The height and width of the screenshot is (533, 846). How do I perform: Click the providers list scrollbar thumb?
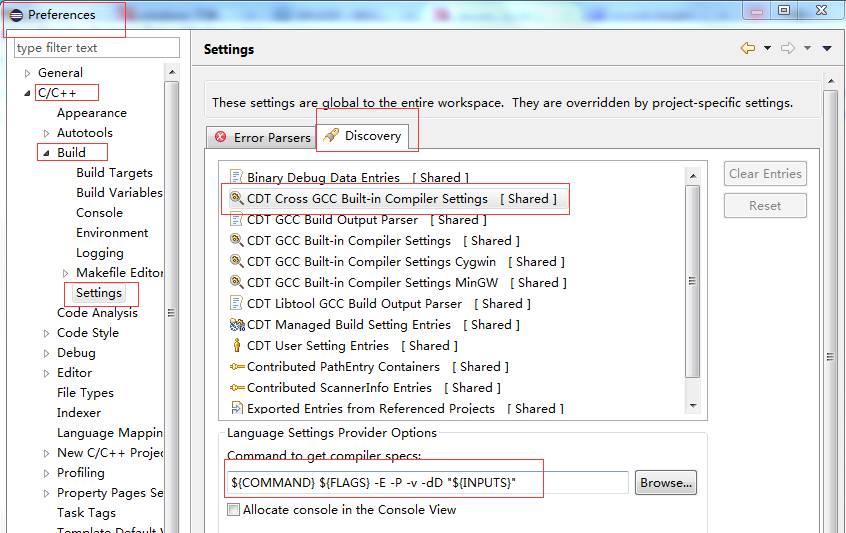point(693,281)
